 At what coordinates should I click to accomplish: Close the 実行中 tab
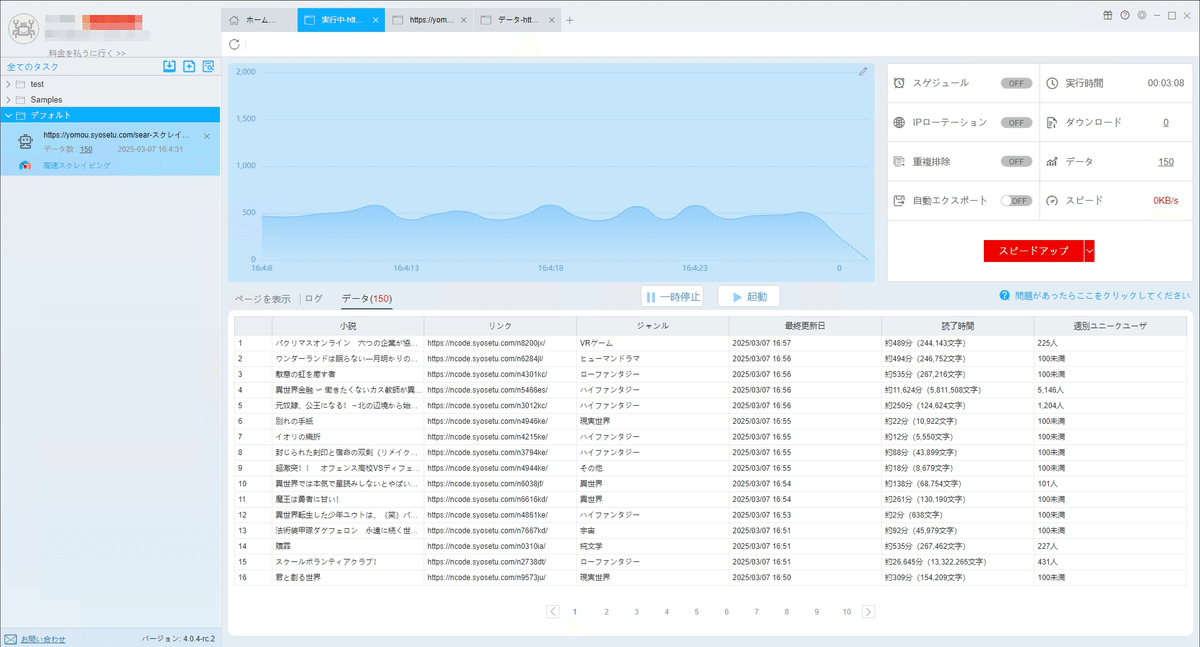click(x=375, y=20)
